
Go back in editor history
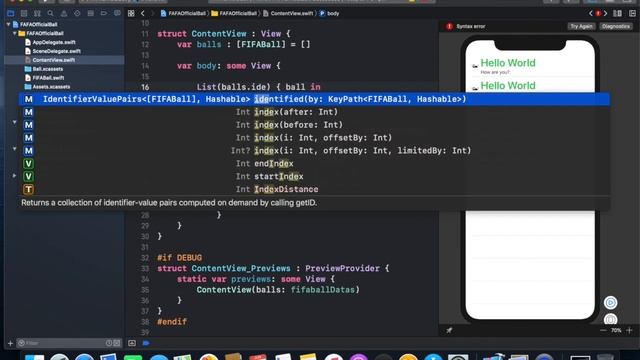pos(142,13)
